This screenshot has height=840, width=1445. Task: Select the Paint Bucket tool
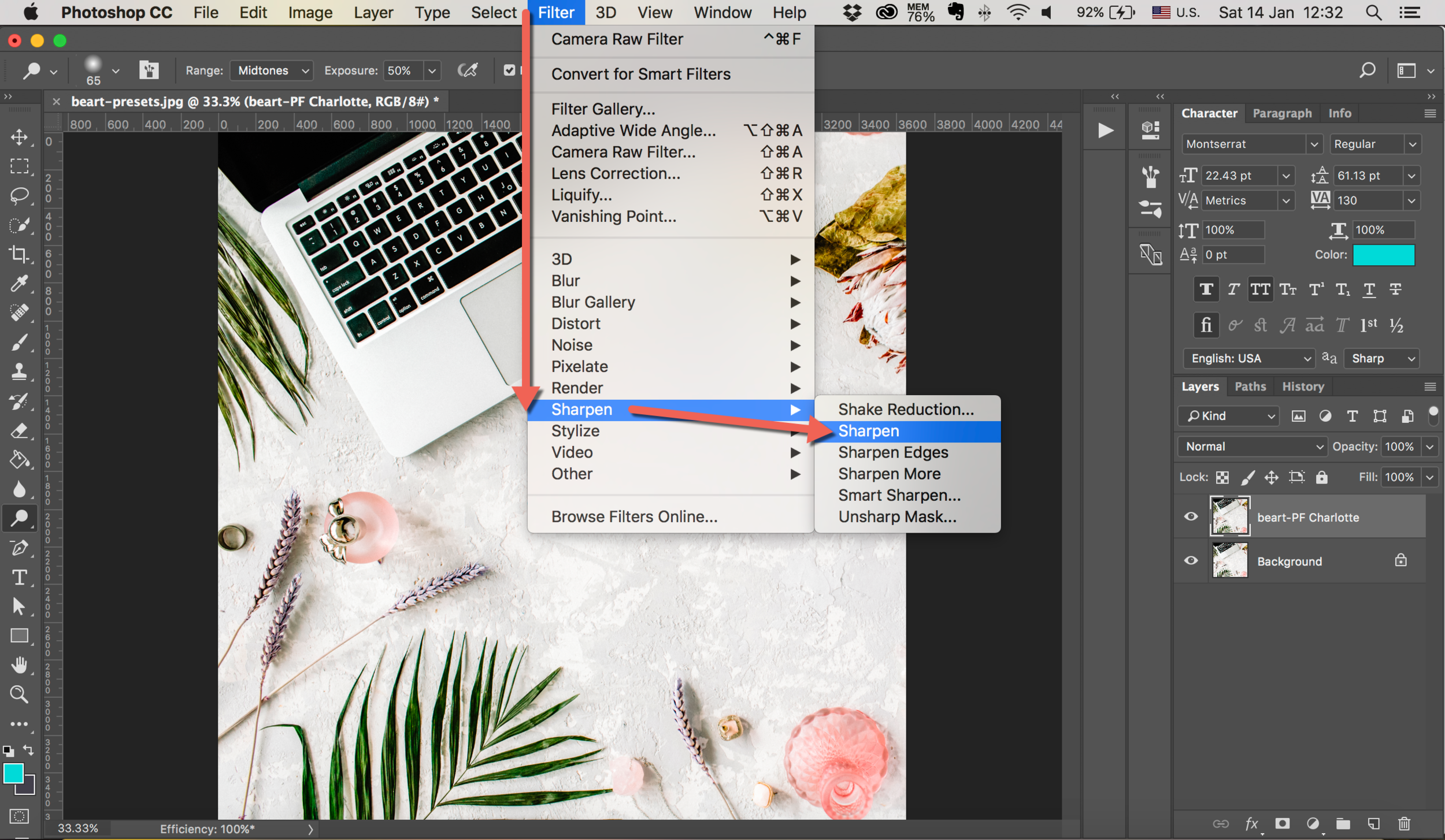click(19, 460)
